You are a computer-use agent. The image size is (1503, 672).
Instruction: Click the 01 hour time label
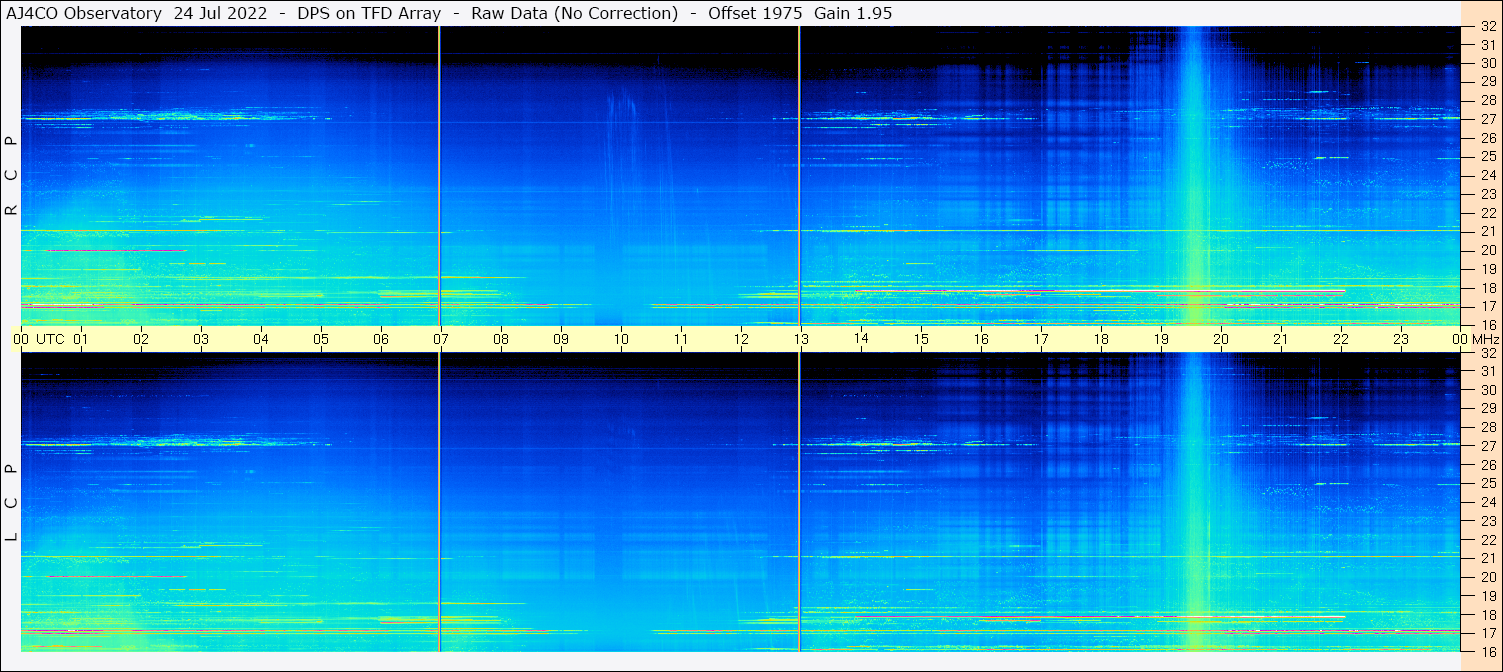(x=81, y=339)
